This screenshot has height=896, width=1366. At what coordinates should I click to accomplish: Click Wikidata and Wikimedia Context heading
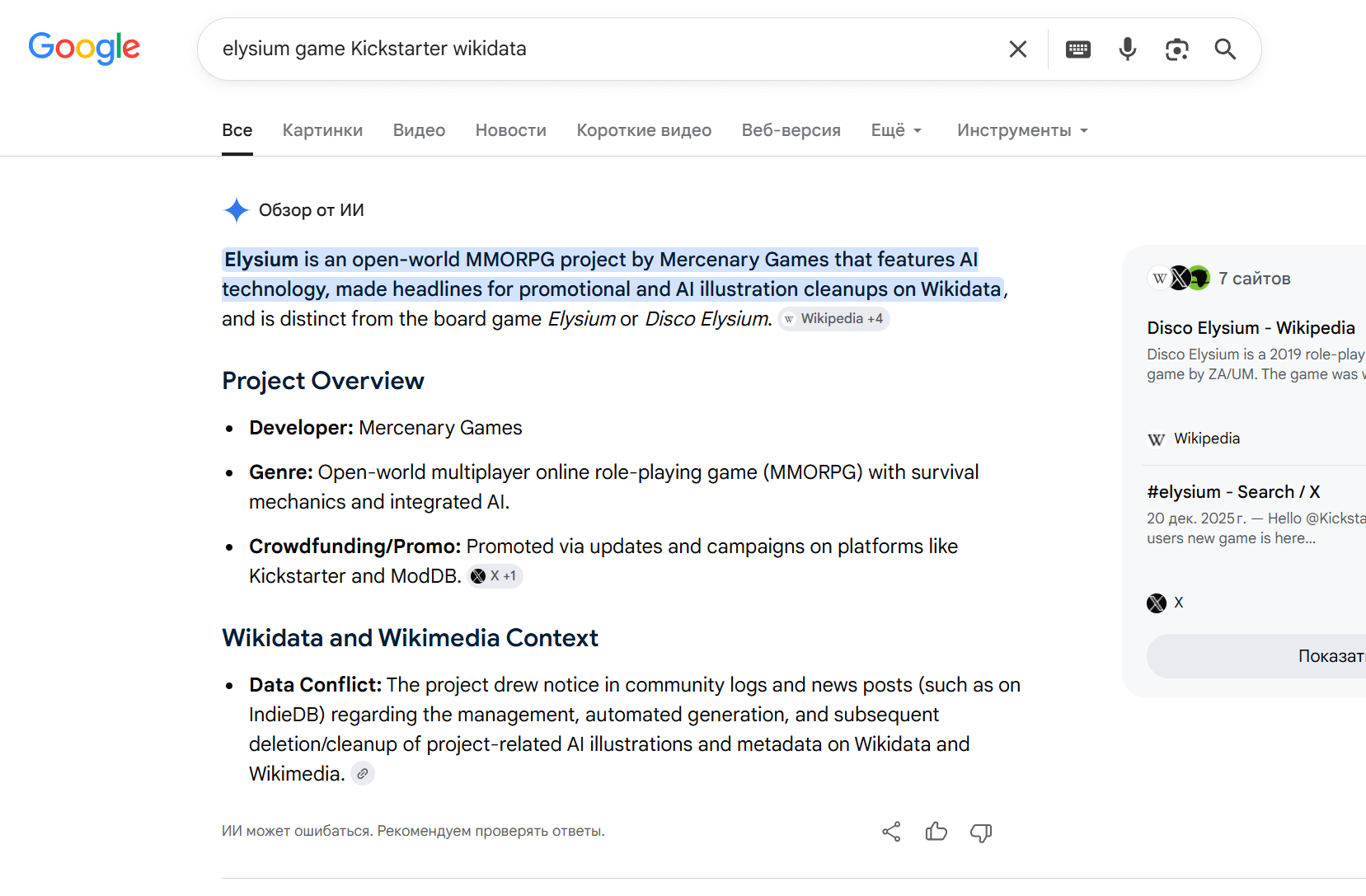click(x=410, y=638)
